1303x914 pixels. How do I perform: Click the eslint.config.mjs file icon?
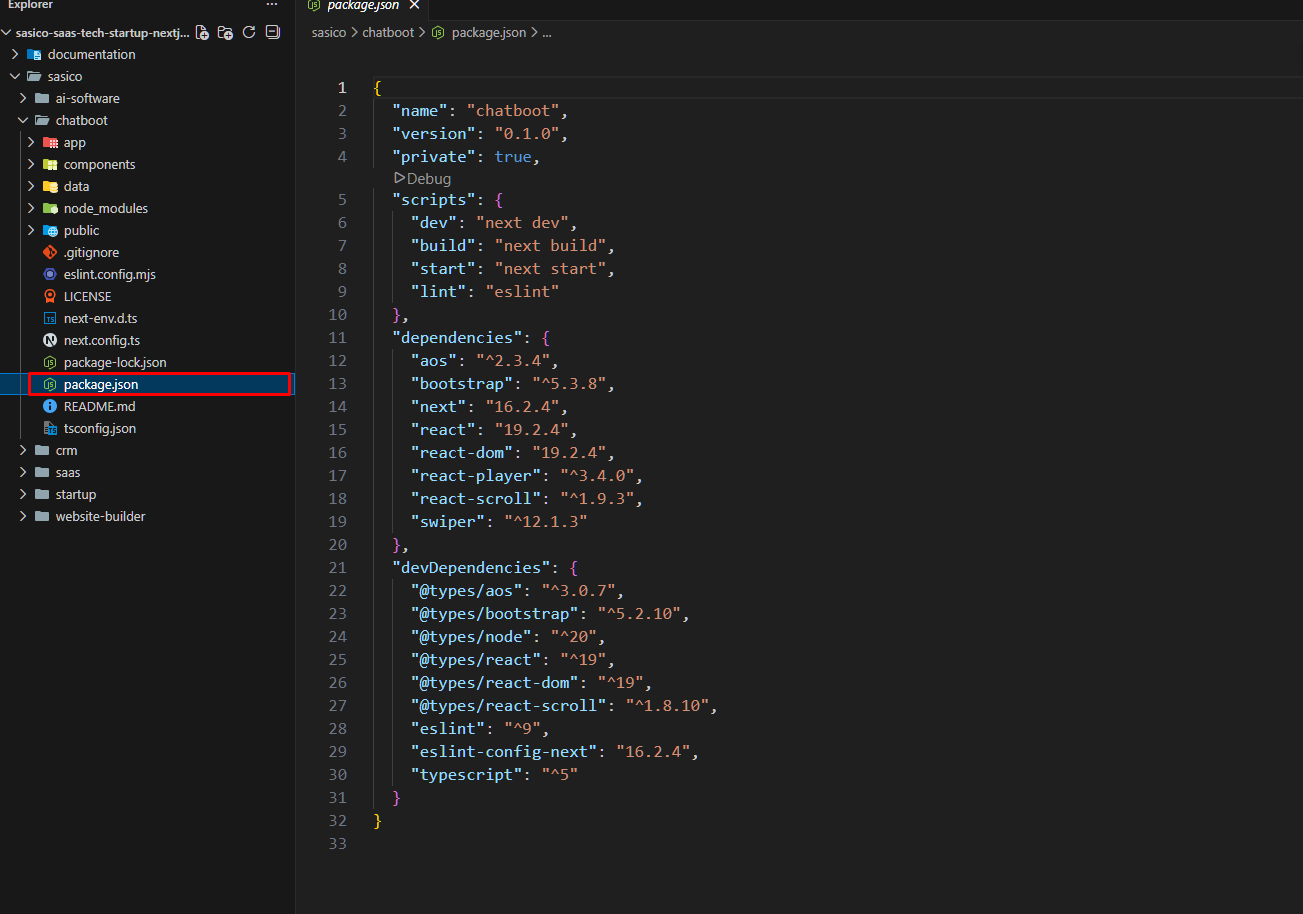50,274
